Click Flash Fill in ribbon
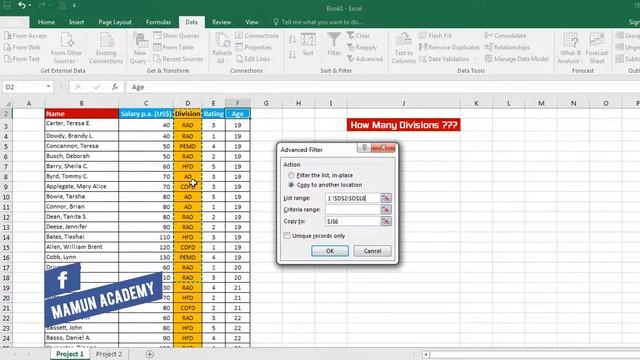This screenshot has height=360, width=640. [435, 36]
